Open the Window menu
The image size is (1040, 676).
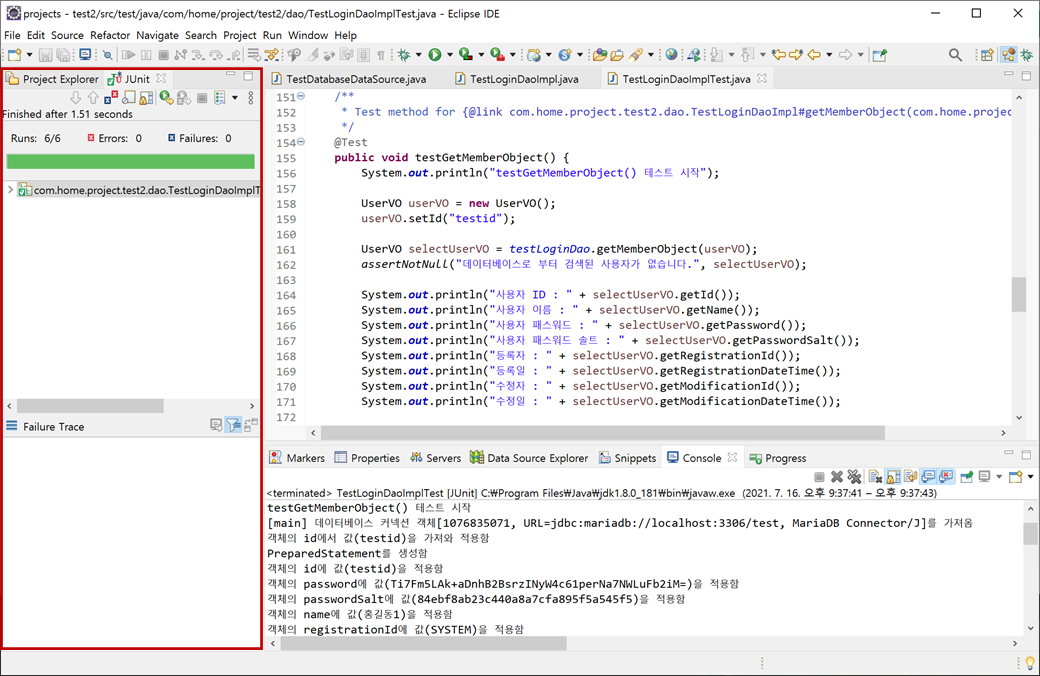click(x=308, y=35)
